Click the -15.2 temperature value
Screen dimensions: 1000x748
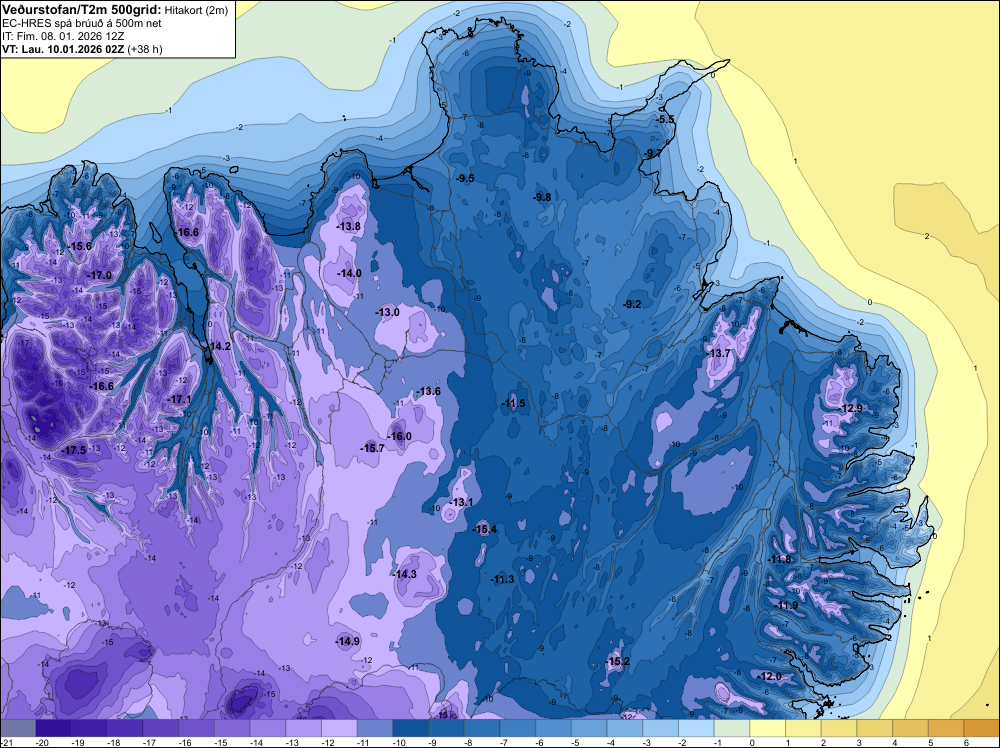[617, 661]
